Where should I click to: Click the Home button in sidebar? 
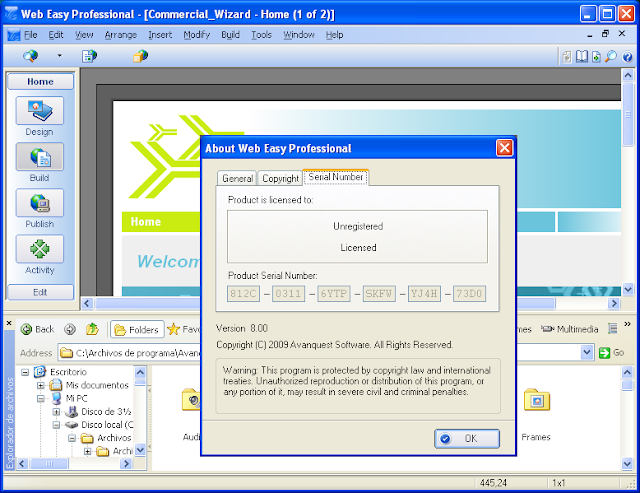point(40,82)
